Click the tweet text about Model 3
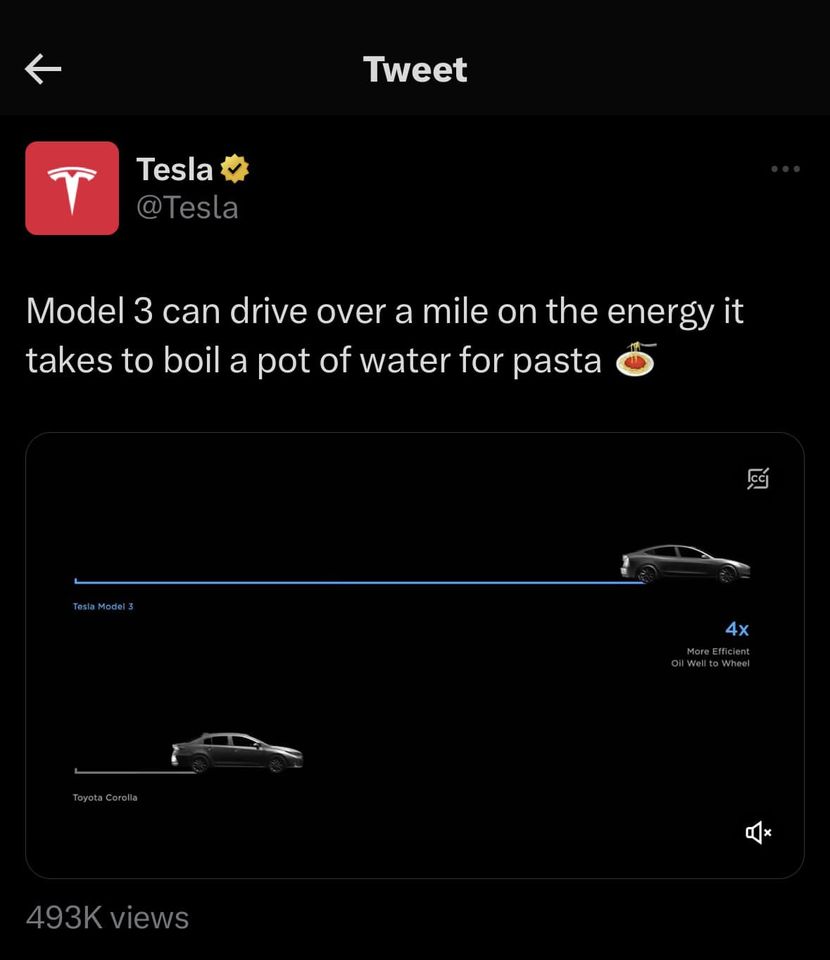This screenshot has width=830, height=960. [385, 335]
